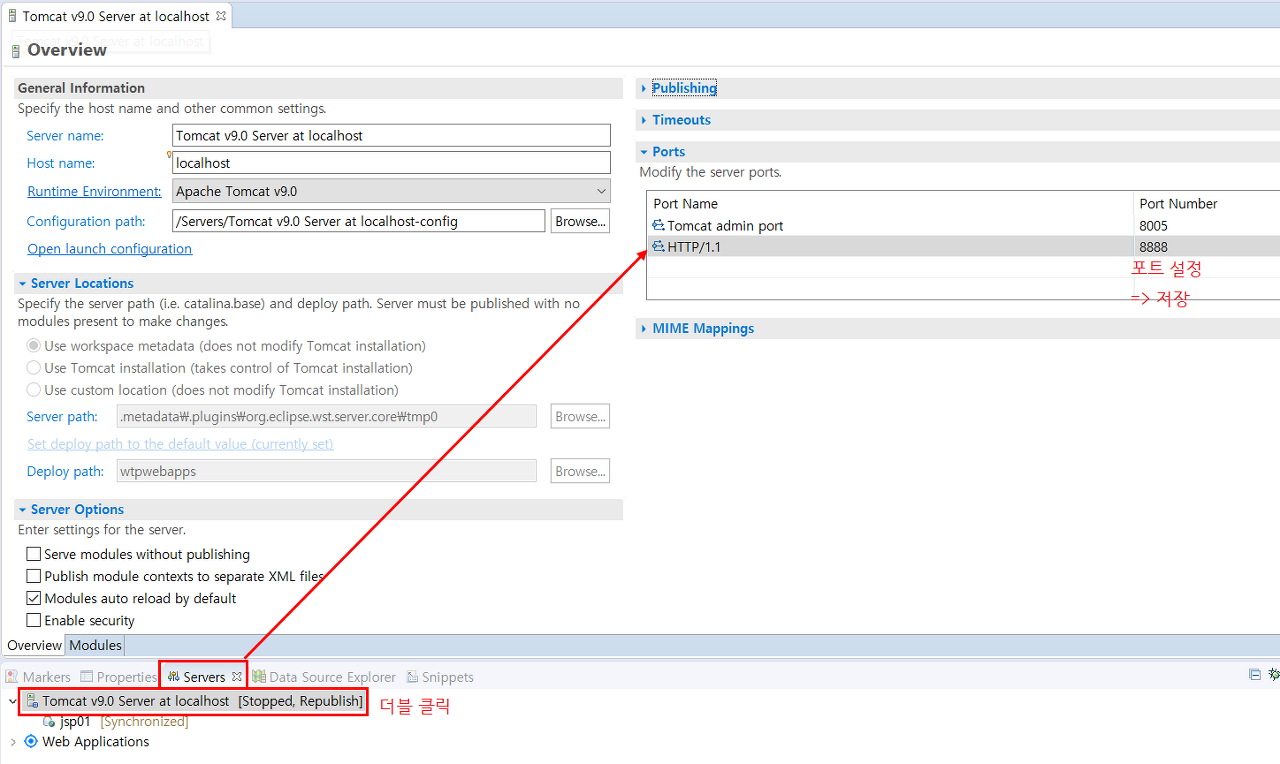Close the Tomcat v9.0 Server editor tab
The image size is (1280, 764).
[221, 16]
